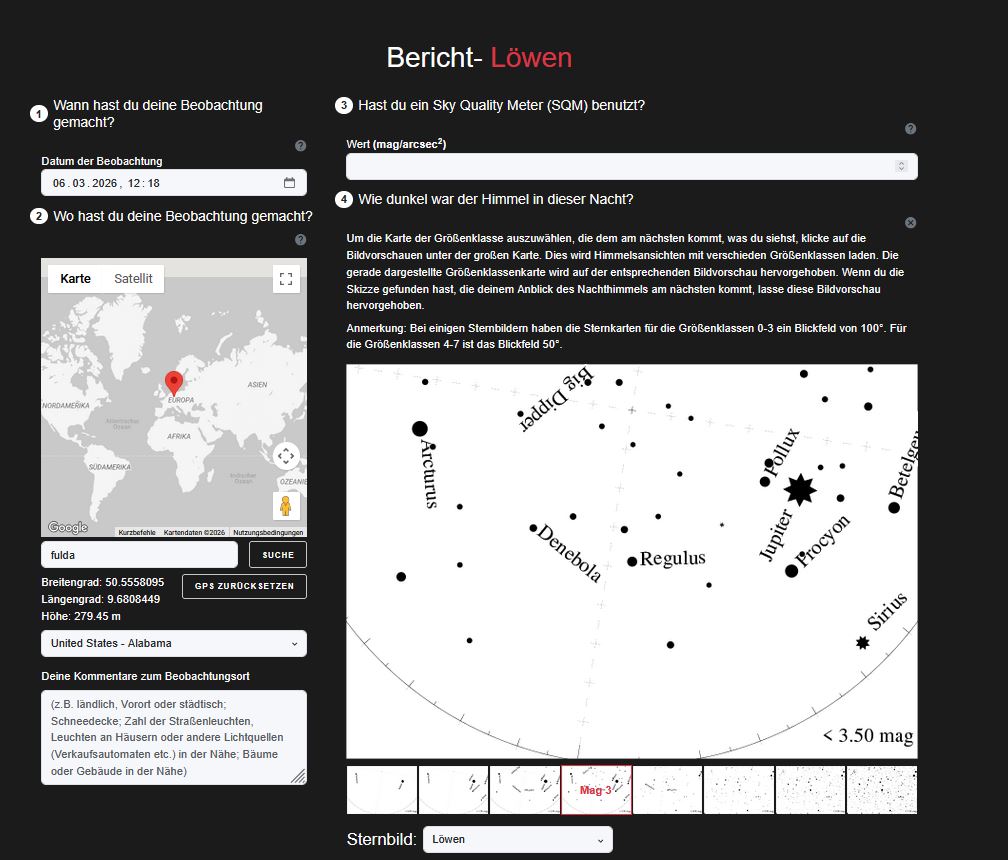Click help icon below location question

[x=300, y=240]
